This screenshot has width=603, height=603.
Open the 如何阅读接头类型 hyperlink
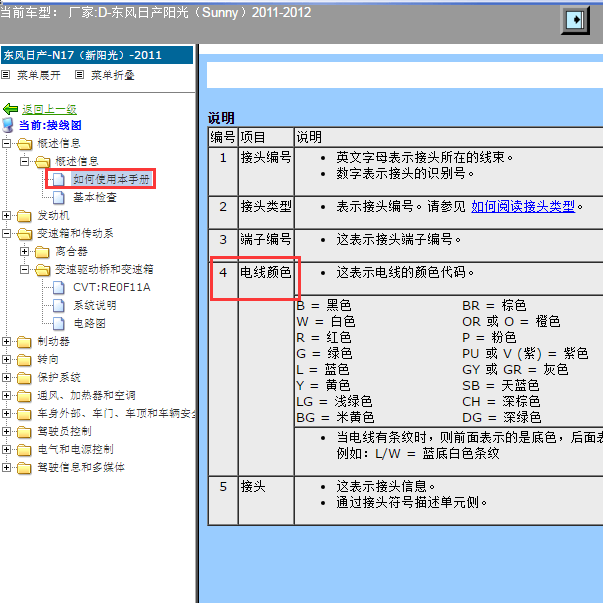[x=523, y=207]
